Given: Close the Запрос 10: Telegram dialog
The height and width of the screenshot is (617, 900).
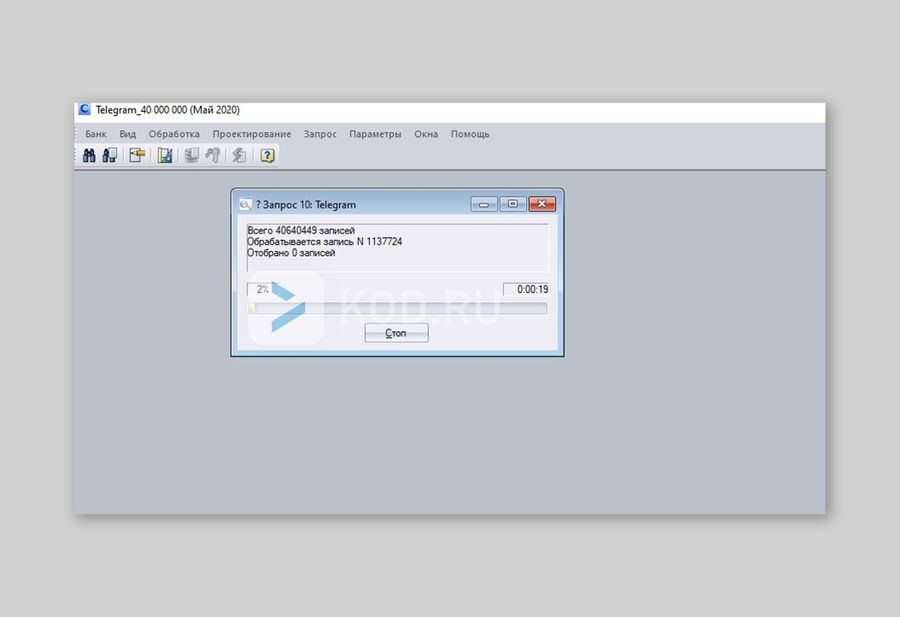Looking at the screenshot, I should 542,204.
